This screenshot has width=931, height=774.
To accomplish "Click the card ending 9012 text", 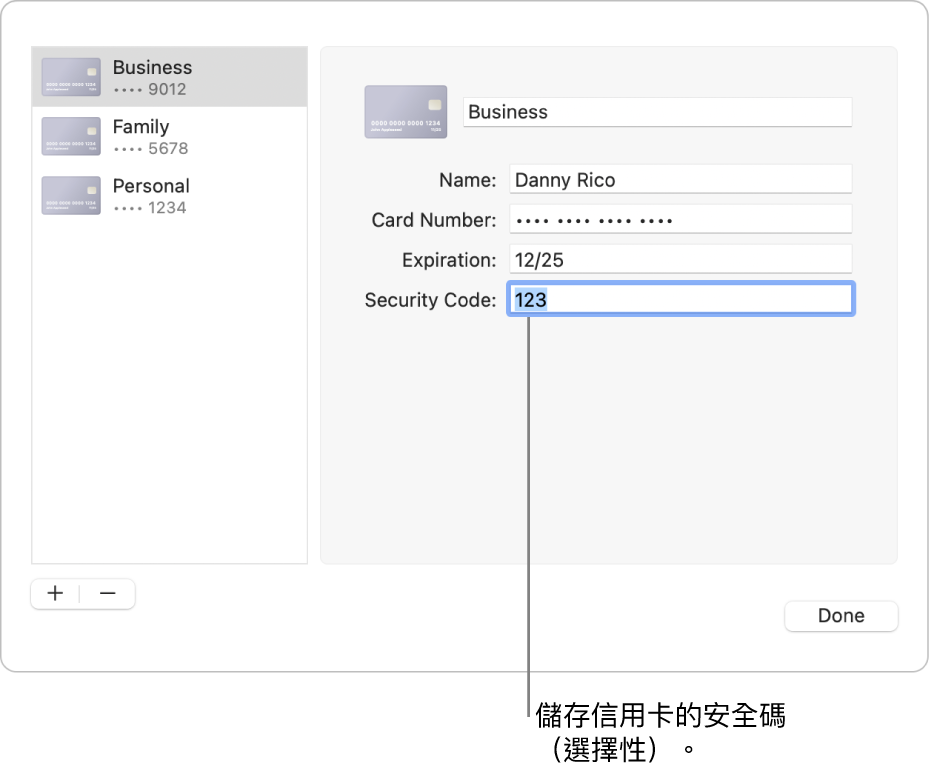I will 150,89.
